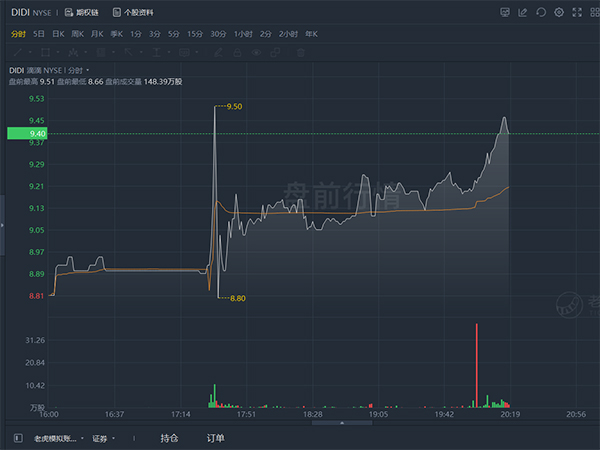Switch to the 周K chart tab
The width and height of the screenshot is (600, 450).
[77, 34]
